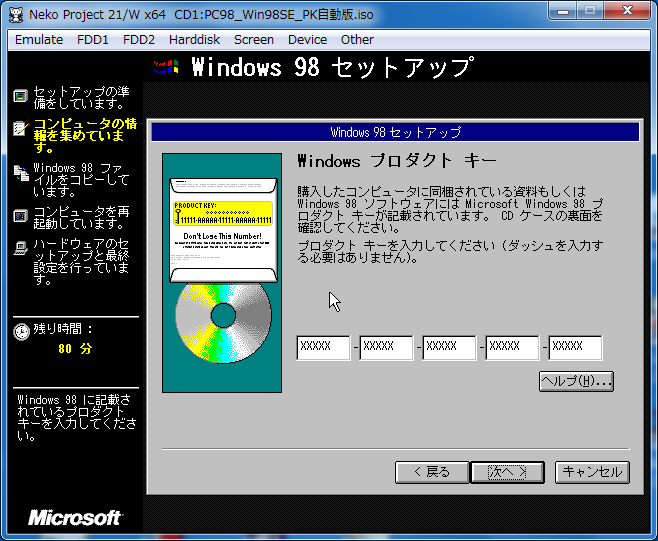The height and width of the screenshot is (541, 658).
Task: Click the setup preparation step icon
Action: pos(20,96)
